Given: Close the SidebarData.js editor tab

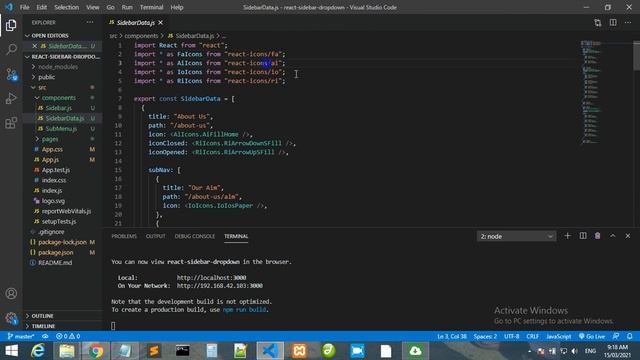Looking at the screenshot, I should pyautogui.click(x=161, y=22).
